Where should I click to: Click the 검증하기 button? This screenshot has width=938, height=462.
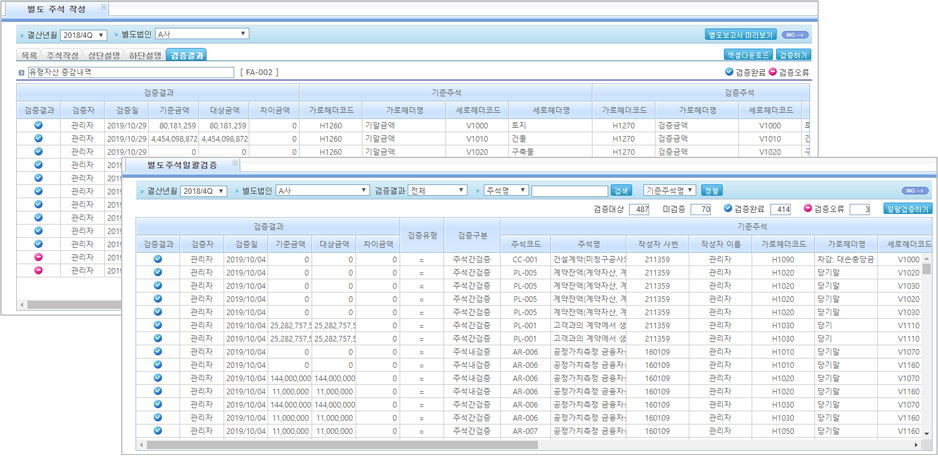(793, 55)
